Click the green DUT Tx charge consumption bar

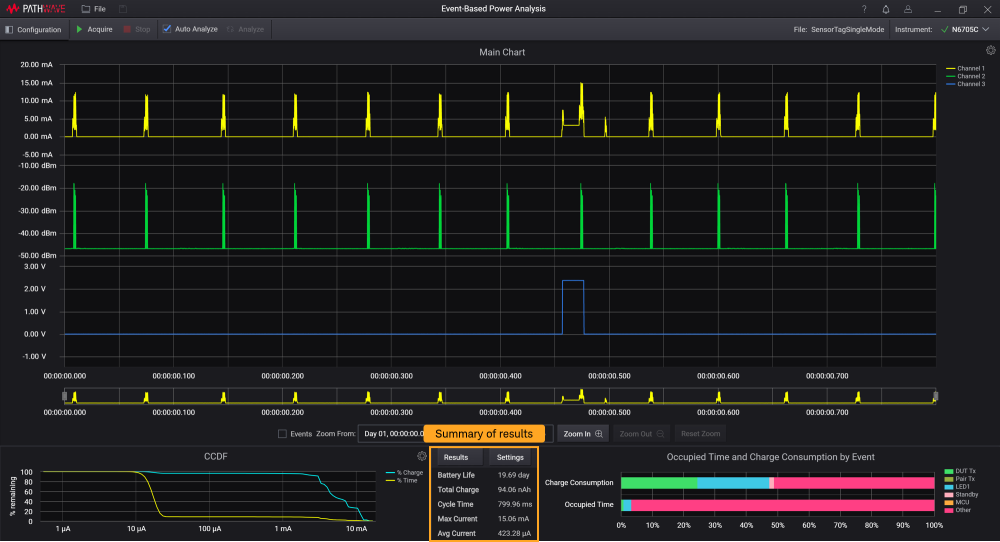(659, 483)
